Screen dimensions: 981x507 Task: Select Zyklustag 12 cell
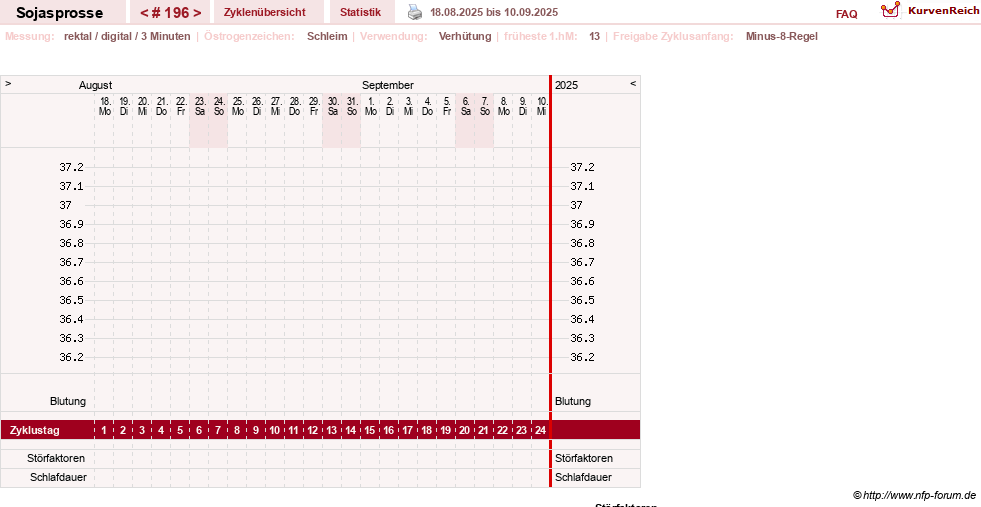(x=313, y=430)
